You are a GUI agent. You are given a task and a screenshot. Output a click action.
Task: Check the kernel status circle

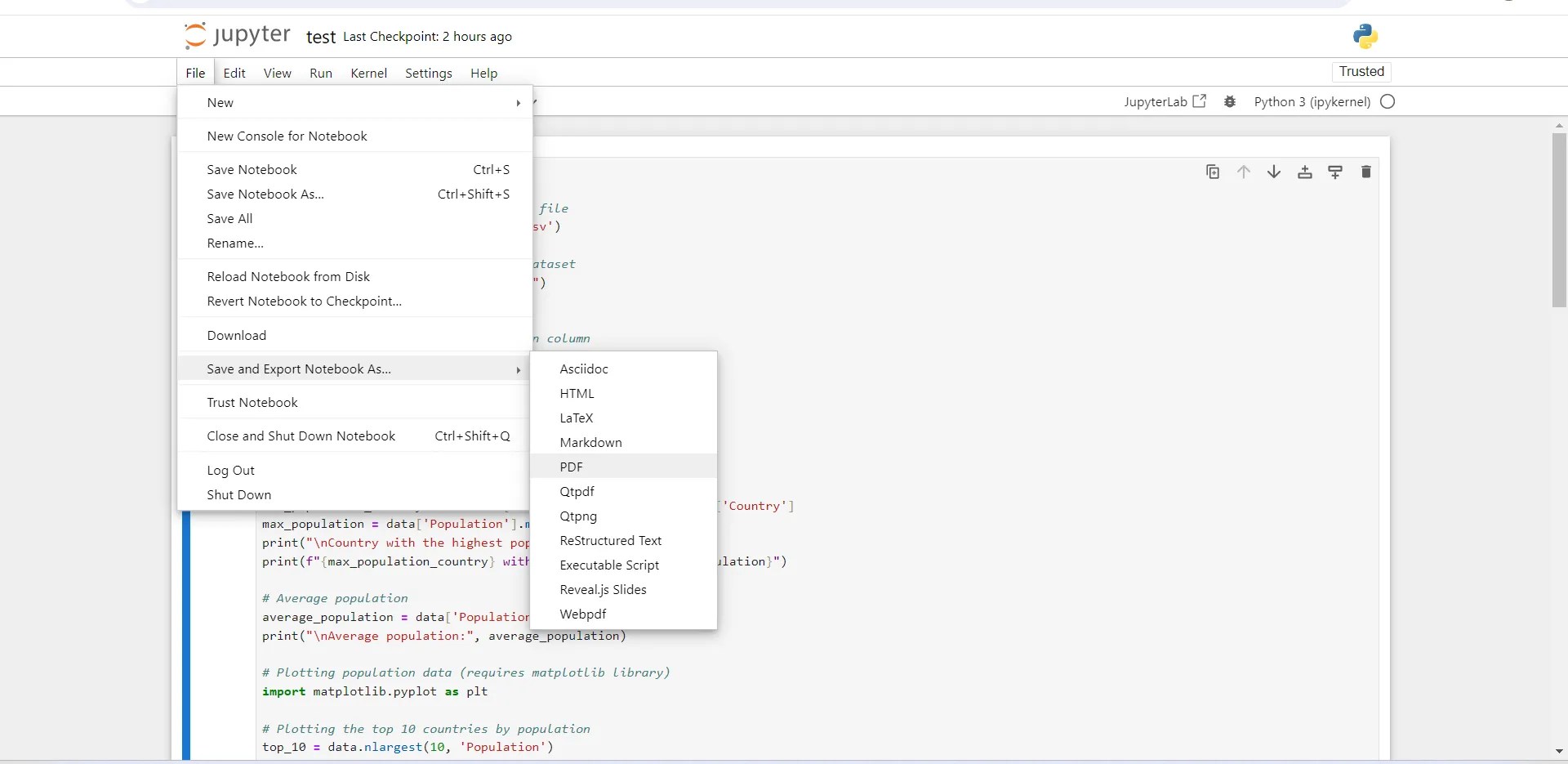[x=1388, y=101]
